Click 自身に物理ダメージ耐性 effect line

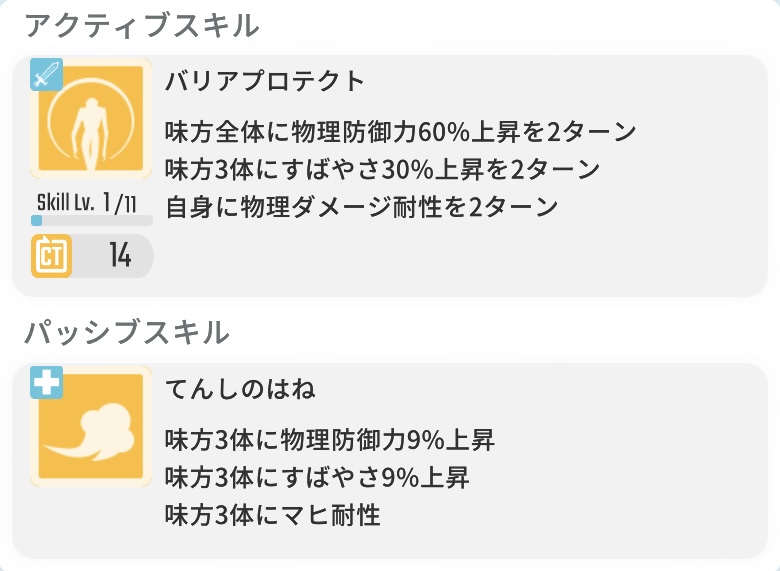click(361, 207)
